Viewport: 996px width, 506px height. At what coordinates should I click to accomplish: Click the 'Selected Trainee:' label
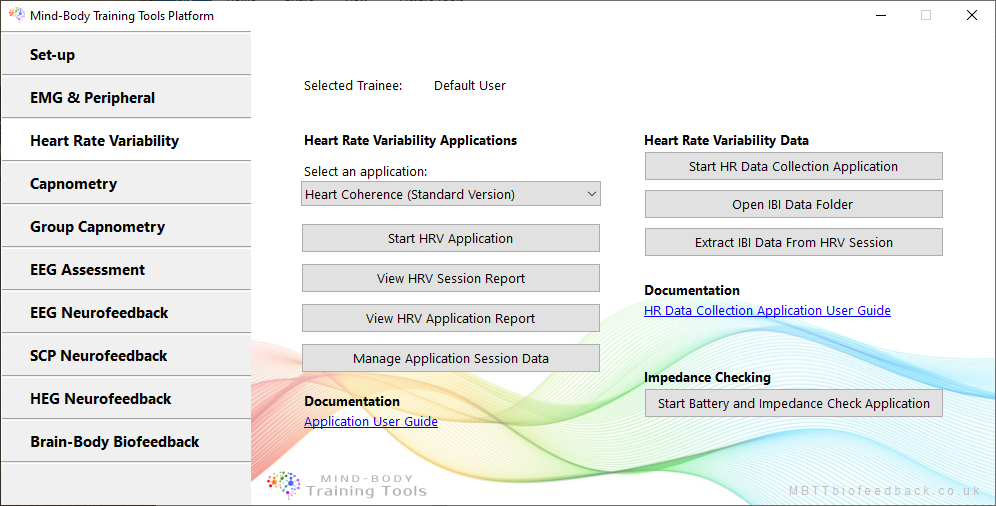pyautogui.click(x=353, y=86)
